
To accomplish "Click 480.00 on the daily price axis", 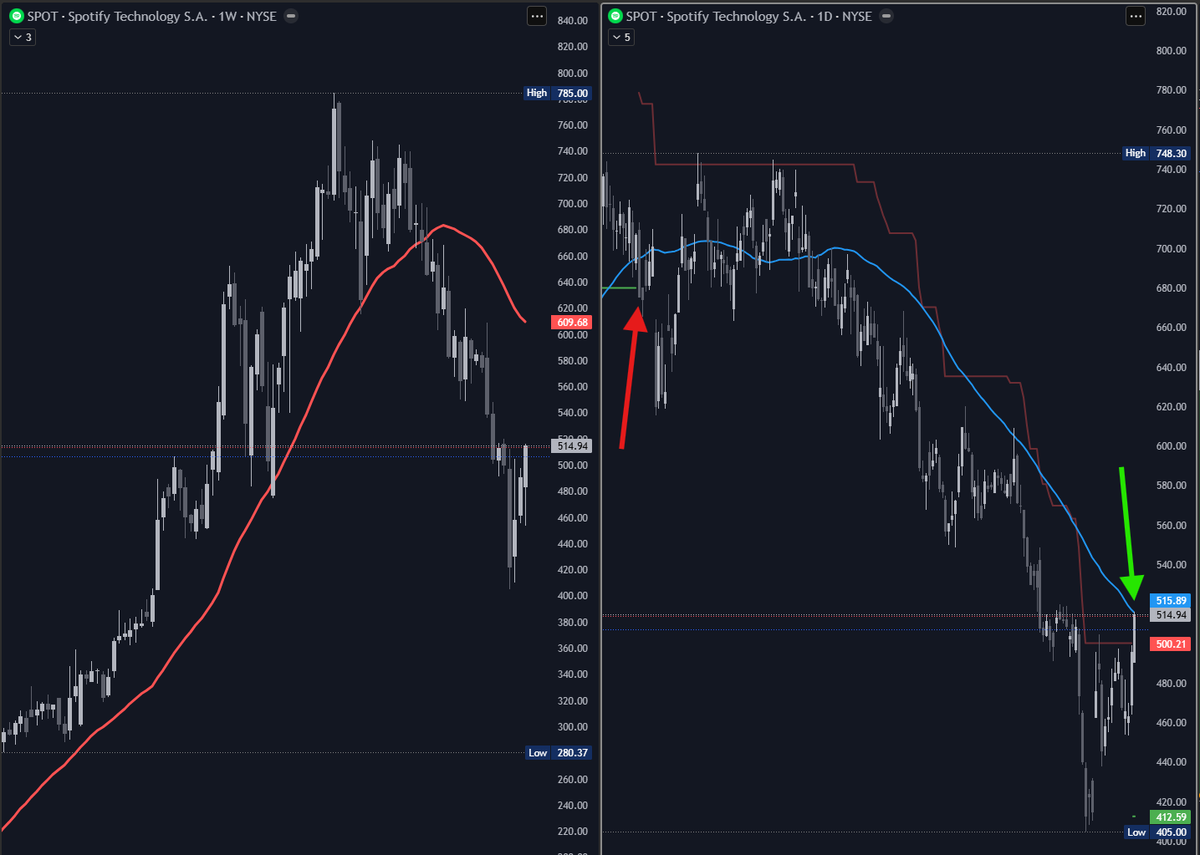I will click(x=1172, y=683).
